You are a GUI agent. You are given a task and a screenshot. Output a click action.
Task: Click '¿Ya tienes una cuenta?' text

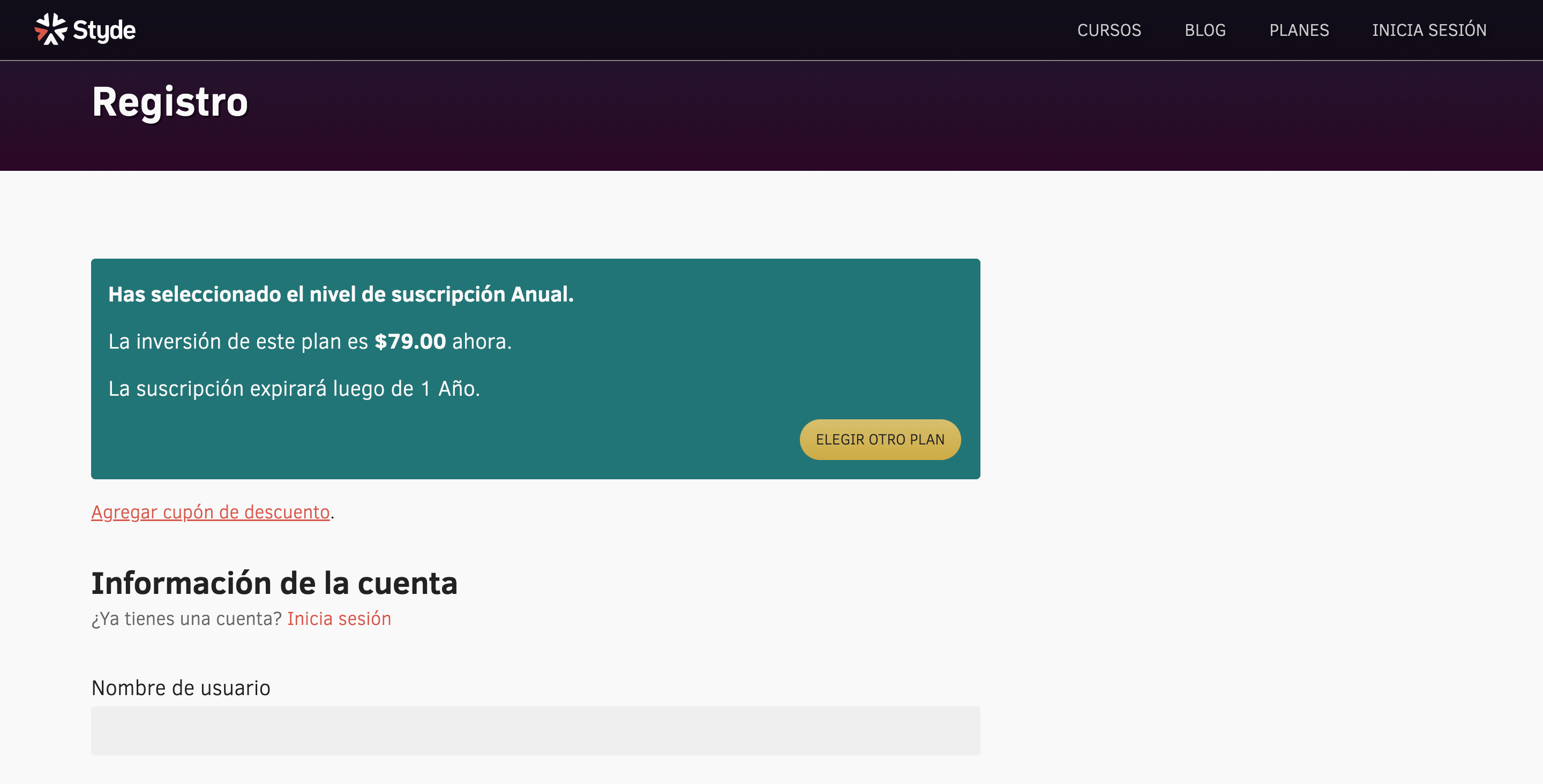(186, 619)
